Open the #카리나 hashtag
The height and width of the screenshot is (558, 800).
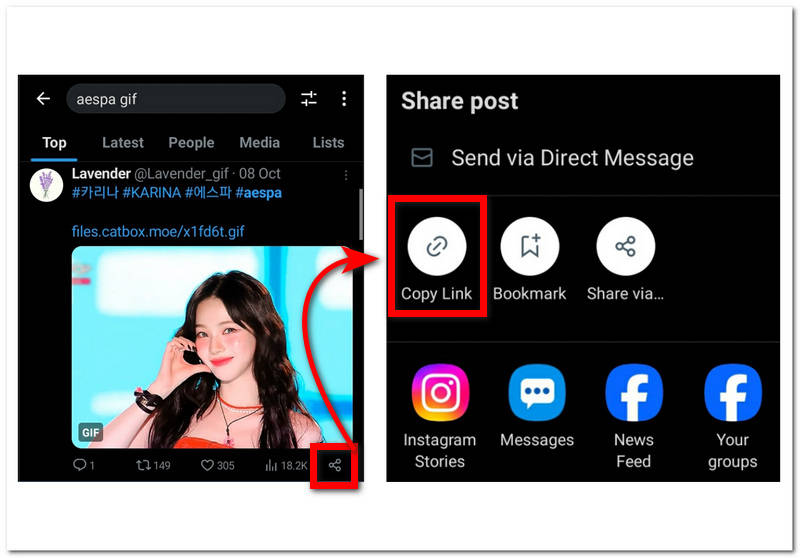pyautogui.click(x=95, y=193)
